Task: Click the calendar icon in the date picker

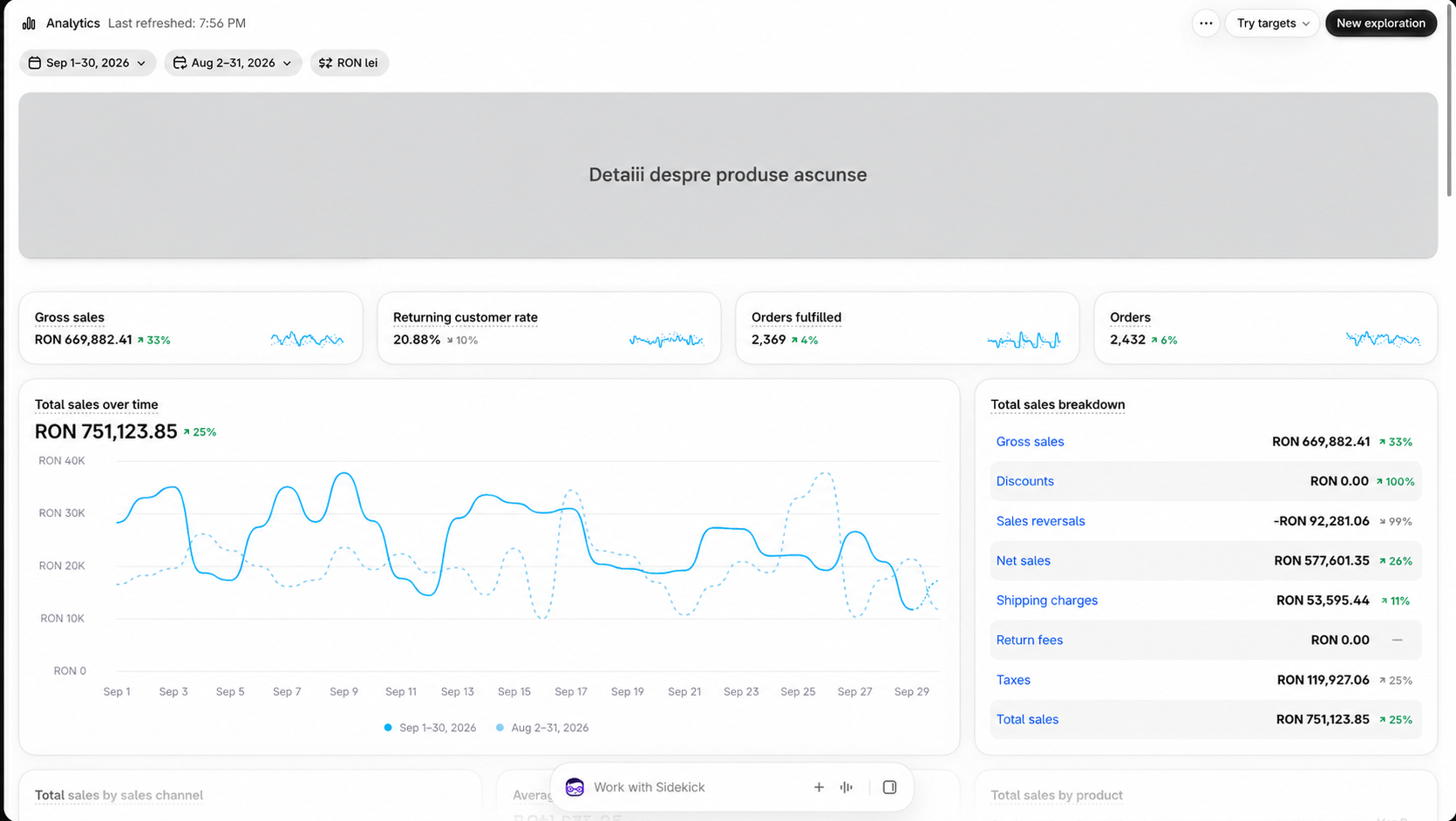Action: click(x=35, y=63)
